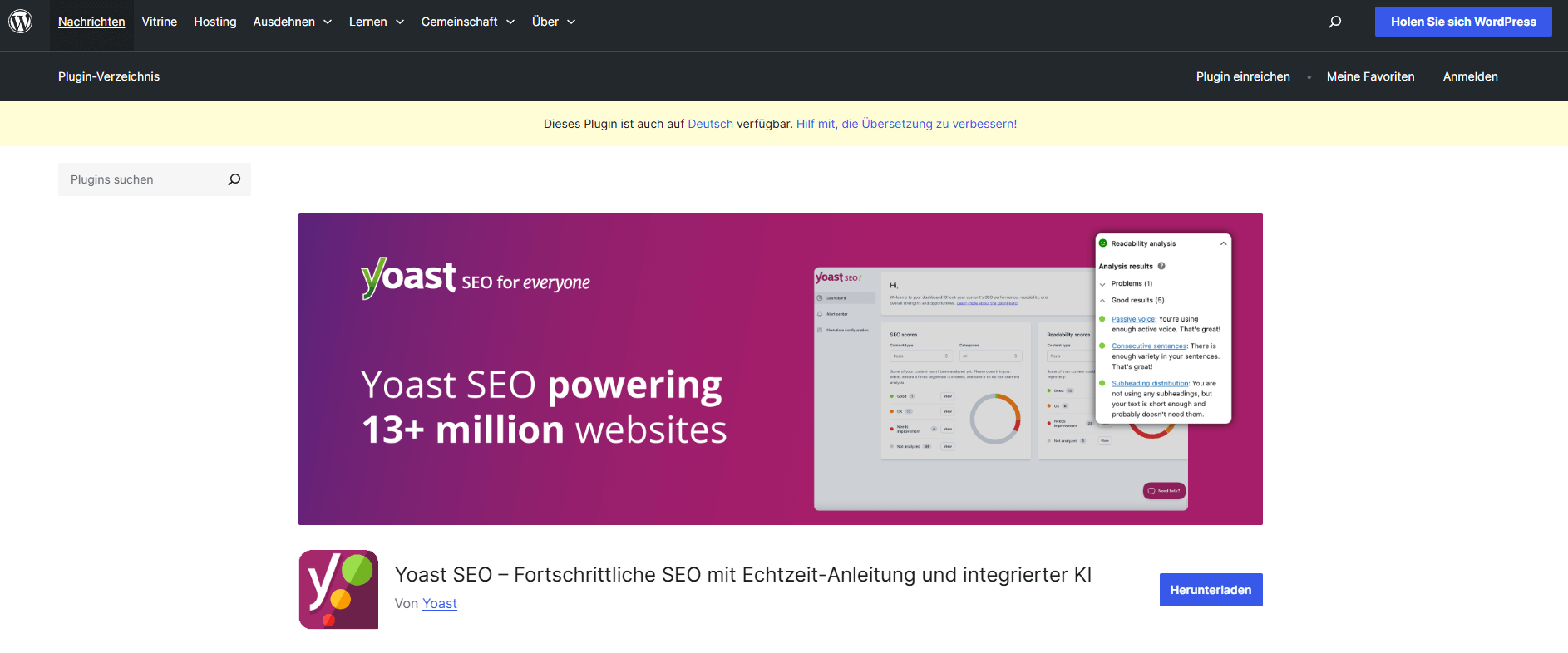Click the Yoast SEO plugin icon
The image size is (1568, 653).
[x=338, y=589]
